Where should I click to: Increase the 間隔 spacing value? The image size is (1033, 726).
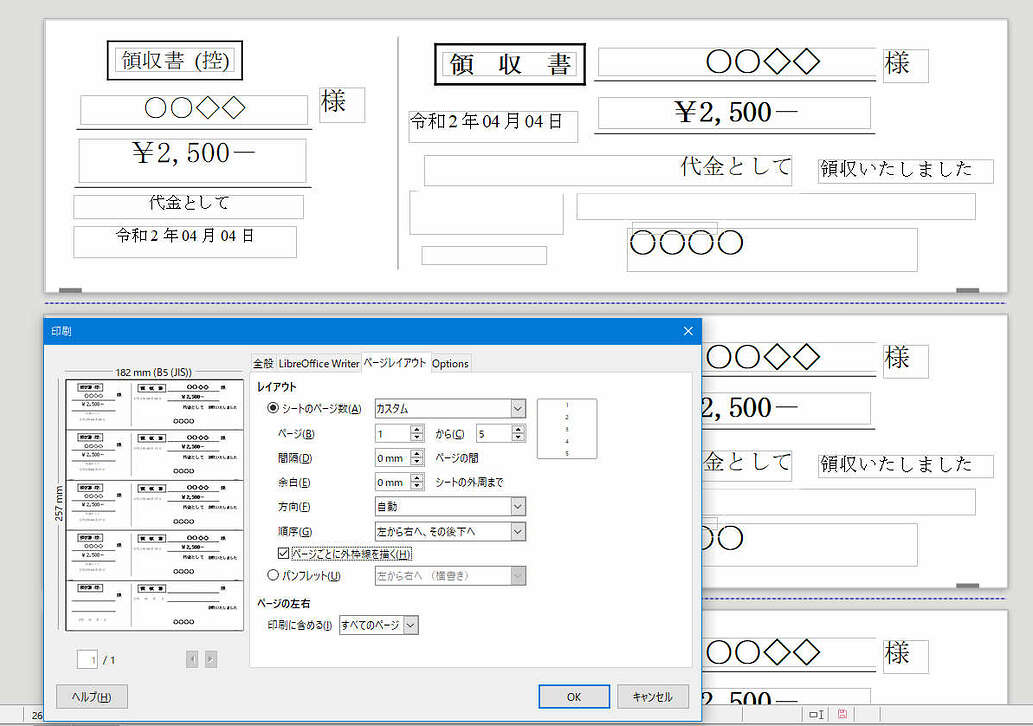tap(417, 453)
